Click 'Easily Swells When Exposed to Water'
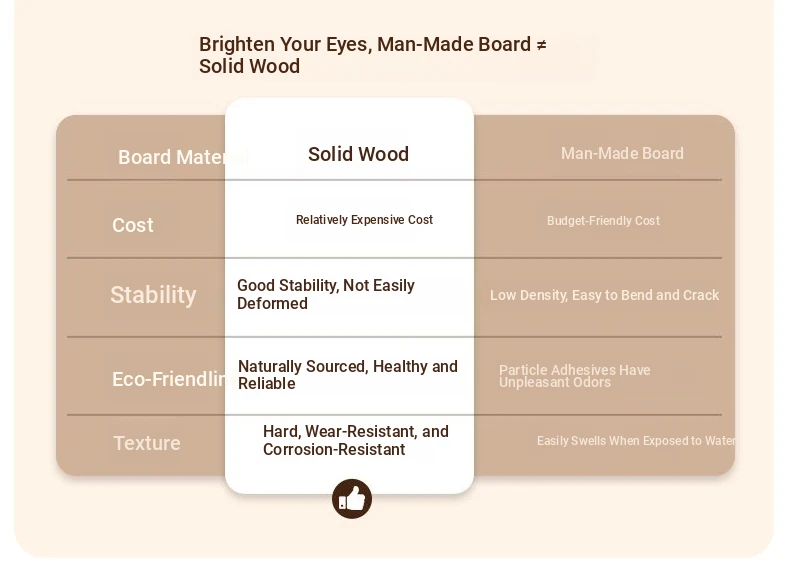The image size is (790, 570). coord(636,441)
